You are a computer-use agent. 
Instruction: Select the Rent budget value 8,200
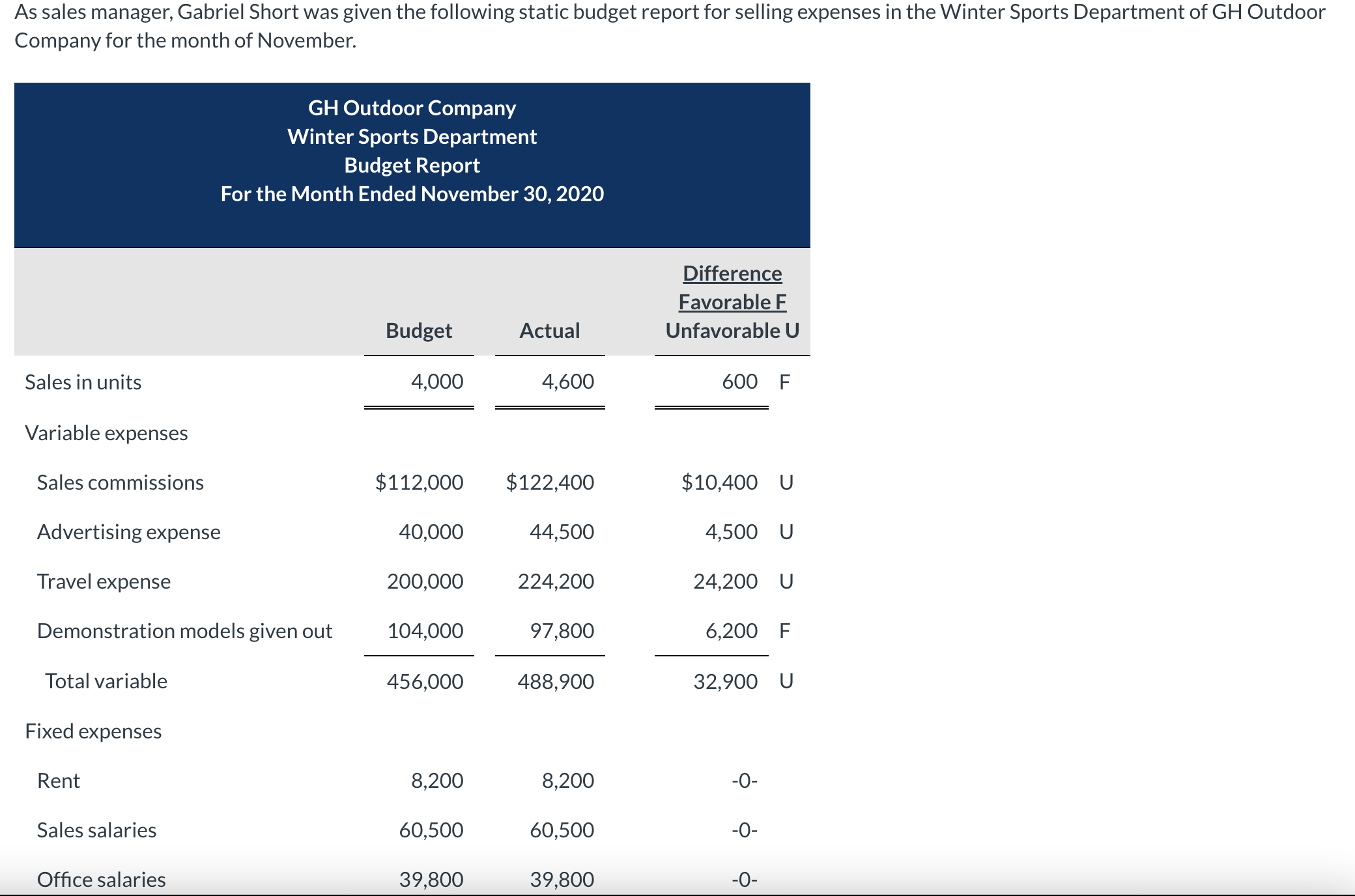pos(437,781)
